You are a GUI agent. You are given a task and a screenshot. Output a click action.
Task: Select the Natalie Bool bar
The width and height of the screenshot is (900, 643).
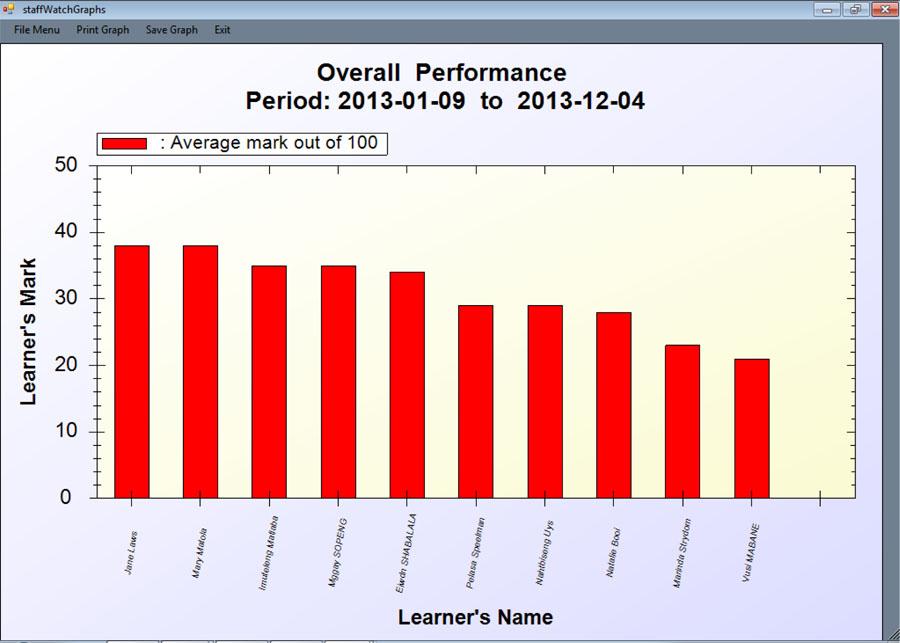click(x=613, y=404)
